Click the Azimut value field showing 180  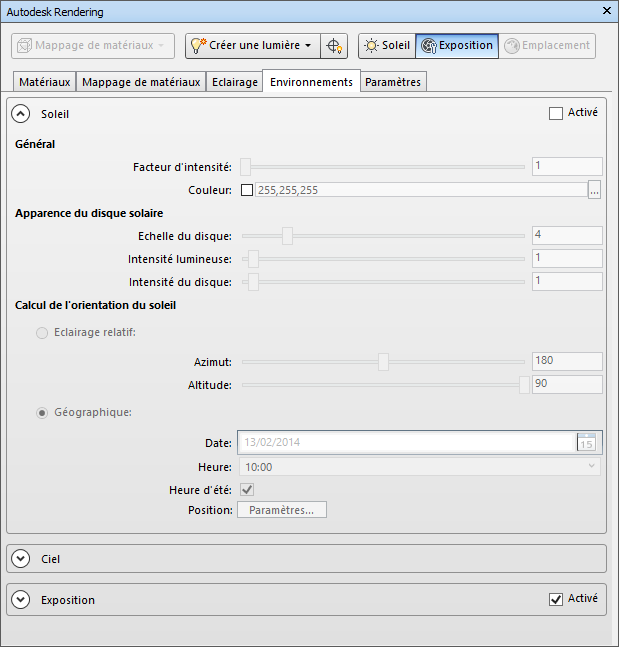click(567, 361)
